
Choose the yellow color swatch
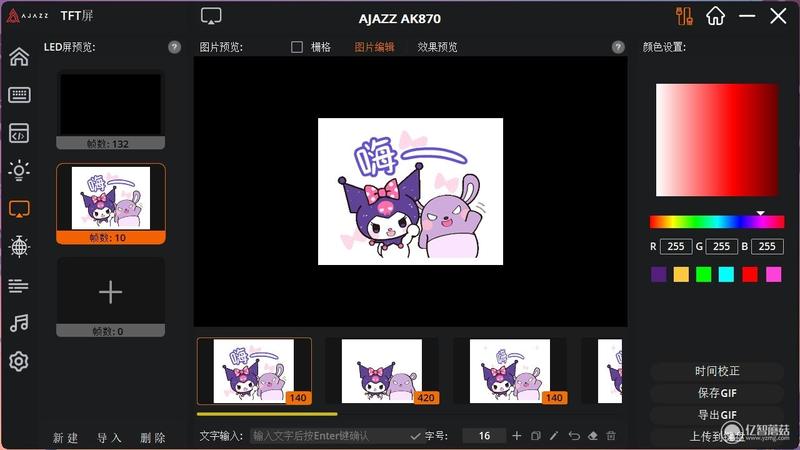coord(681,274)
